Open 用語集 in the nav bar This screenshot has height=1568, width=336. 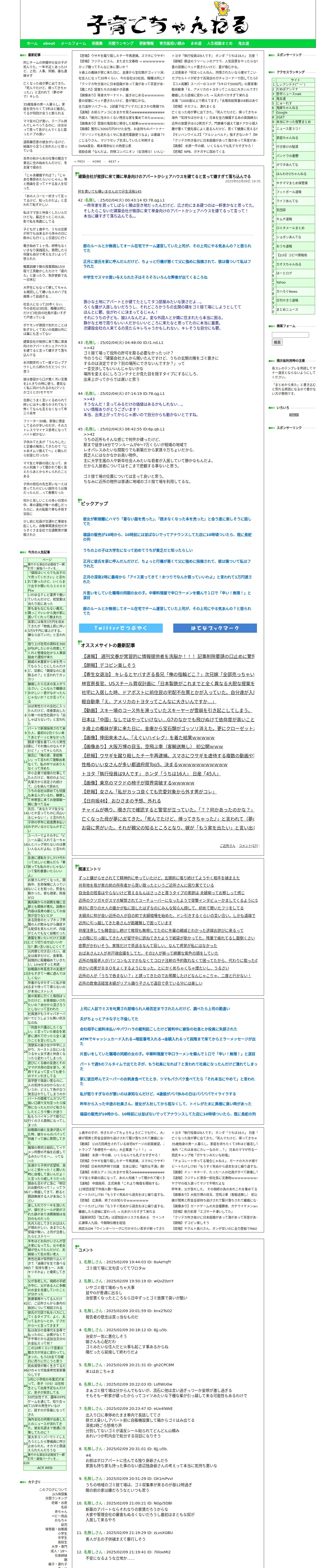tap(97, 44)
